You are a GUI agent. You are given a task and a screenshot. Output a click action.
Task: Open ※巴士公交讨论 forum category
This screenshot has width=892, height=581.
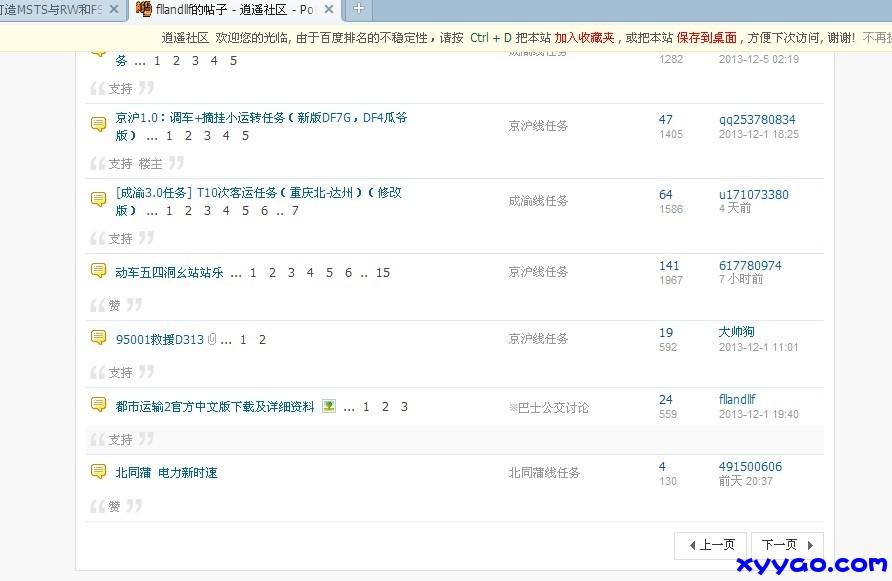click(x=548, y=407)
